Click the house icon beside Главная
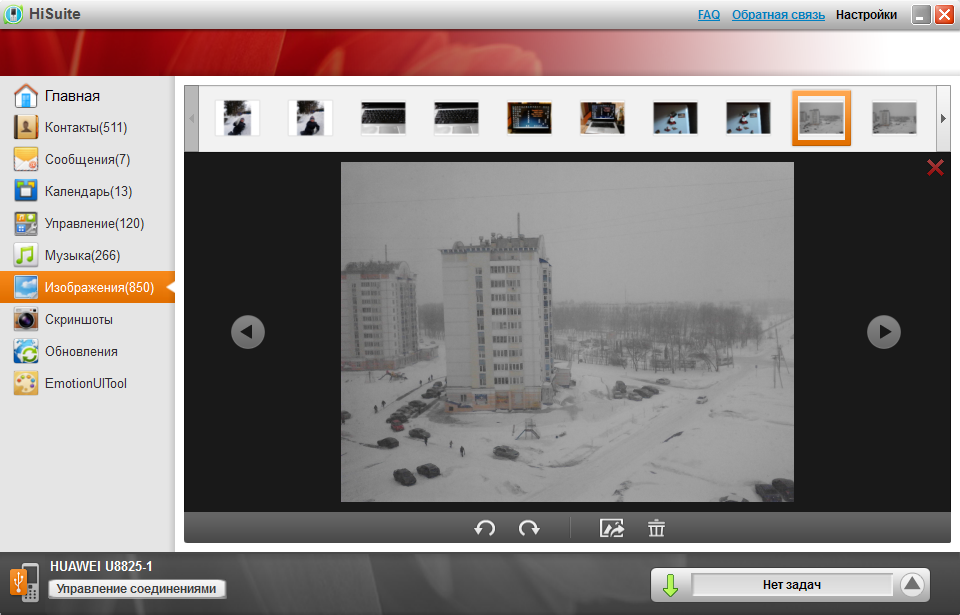 (26, 96)
